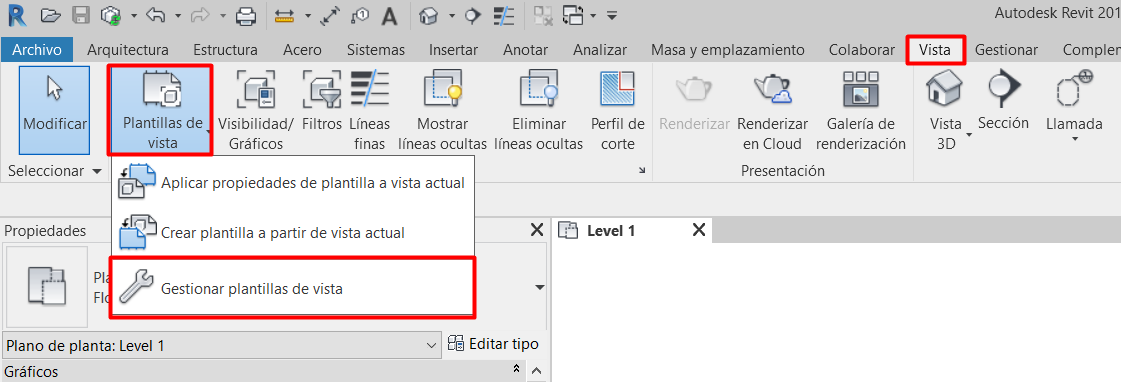
Task: Choose Aplicar propiedades de plantilla a vista actual
Action: [293, 182]
